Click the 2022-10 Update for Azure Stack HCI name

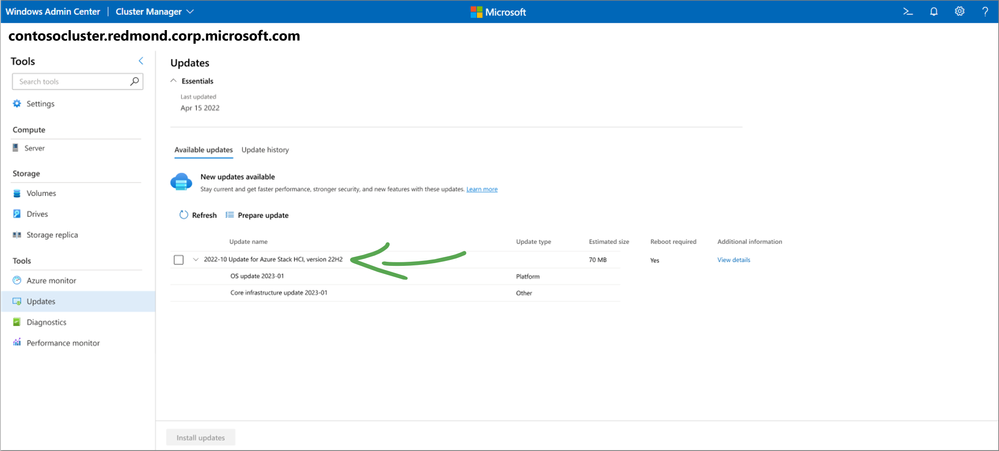[x=273, y=260]
